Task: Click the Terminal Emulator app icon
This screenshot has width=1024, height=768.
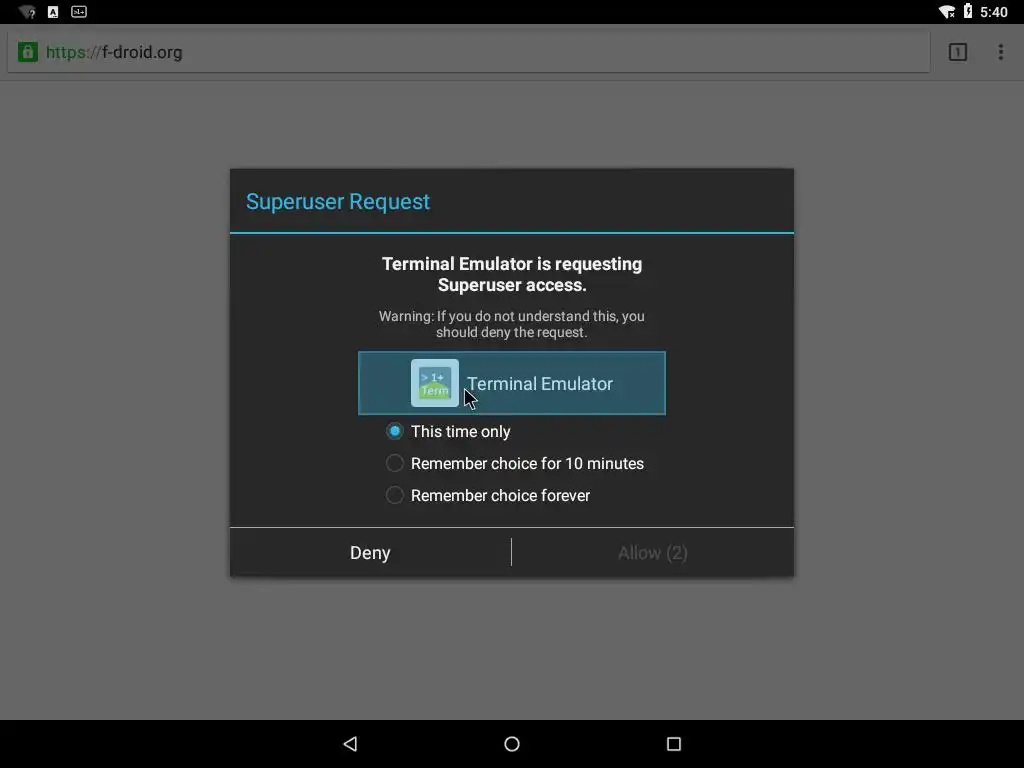Action: coord(435,383)
